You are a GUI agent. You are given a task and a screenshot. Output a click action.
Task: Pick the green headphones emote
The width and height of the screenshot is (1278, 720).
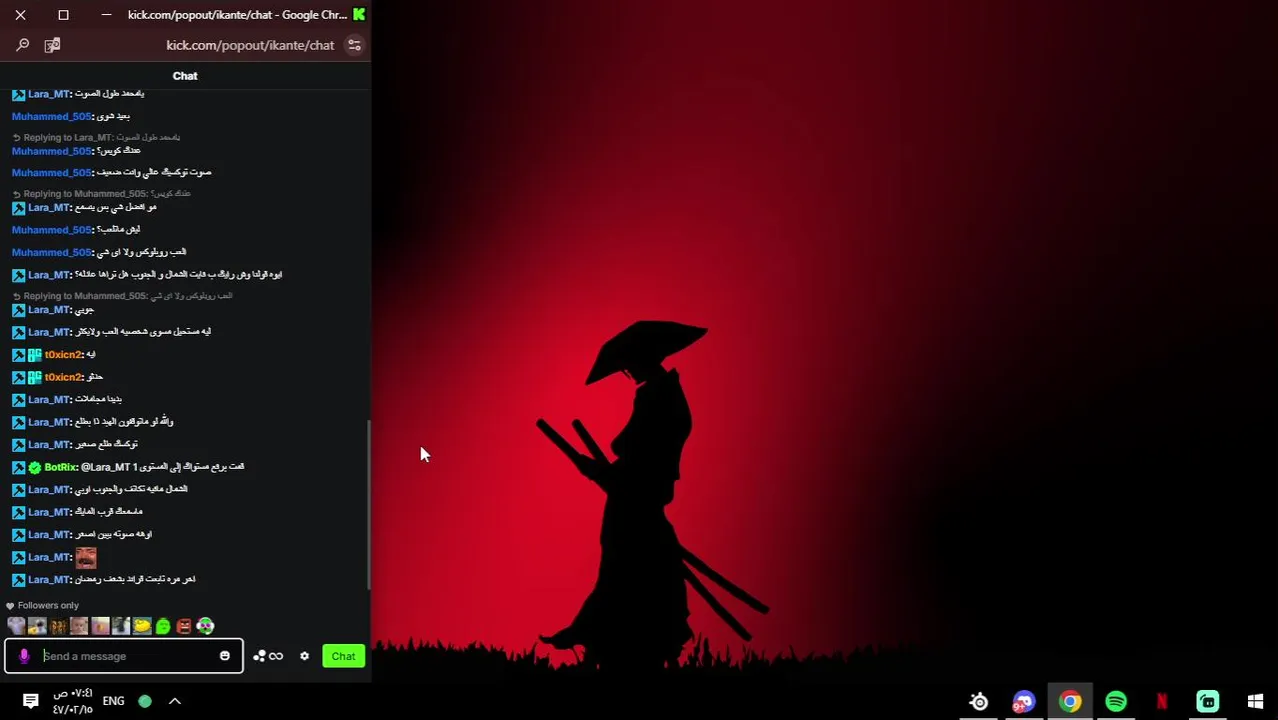205,626
